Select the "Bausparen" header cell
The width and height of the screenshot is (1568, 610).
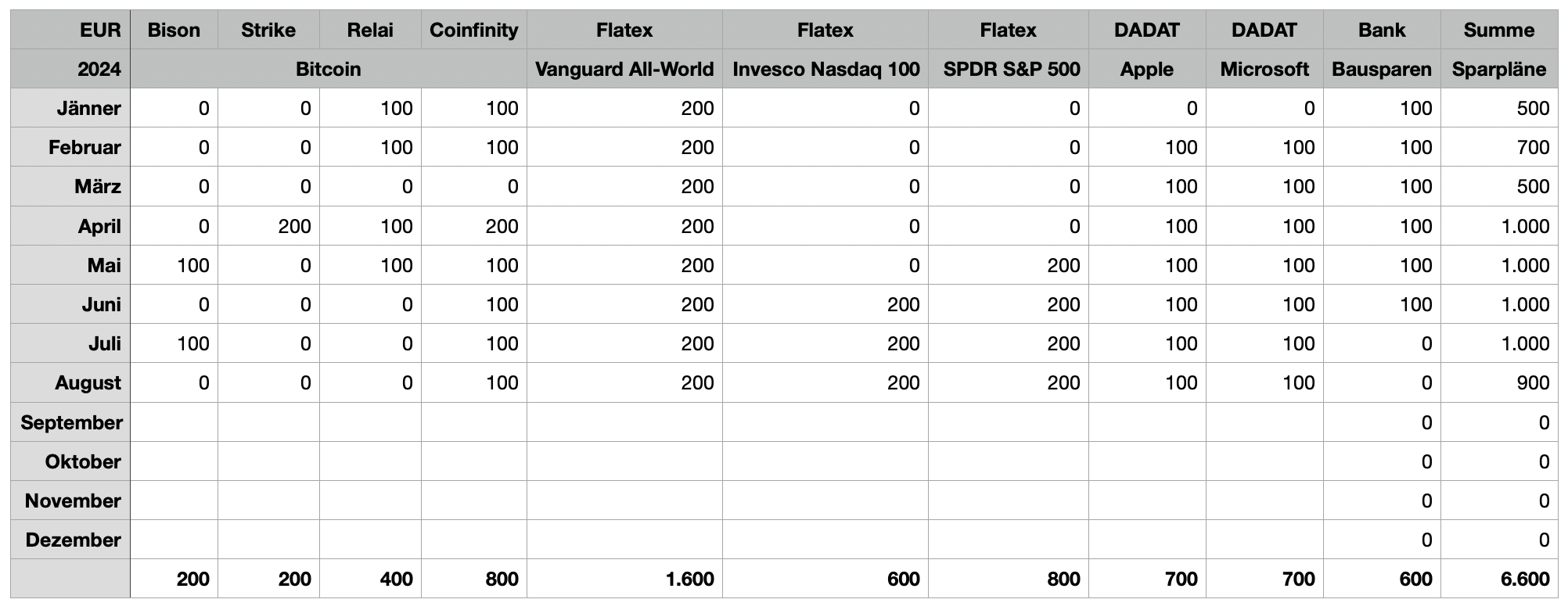pos(1382,70)
